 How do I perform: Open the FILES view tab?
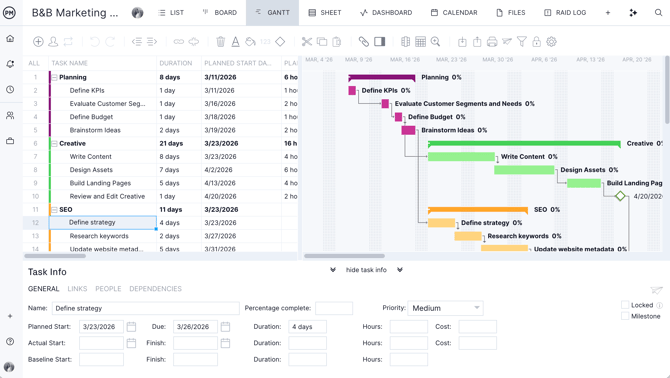511,12
